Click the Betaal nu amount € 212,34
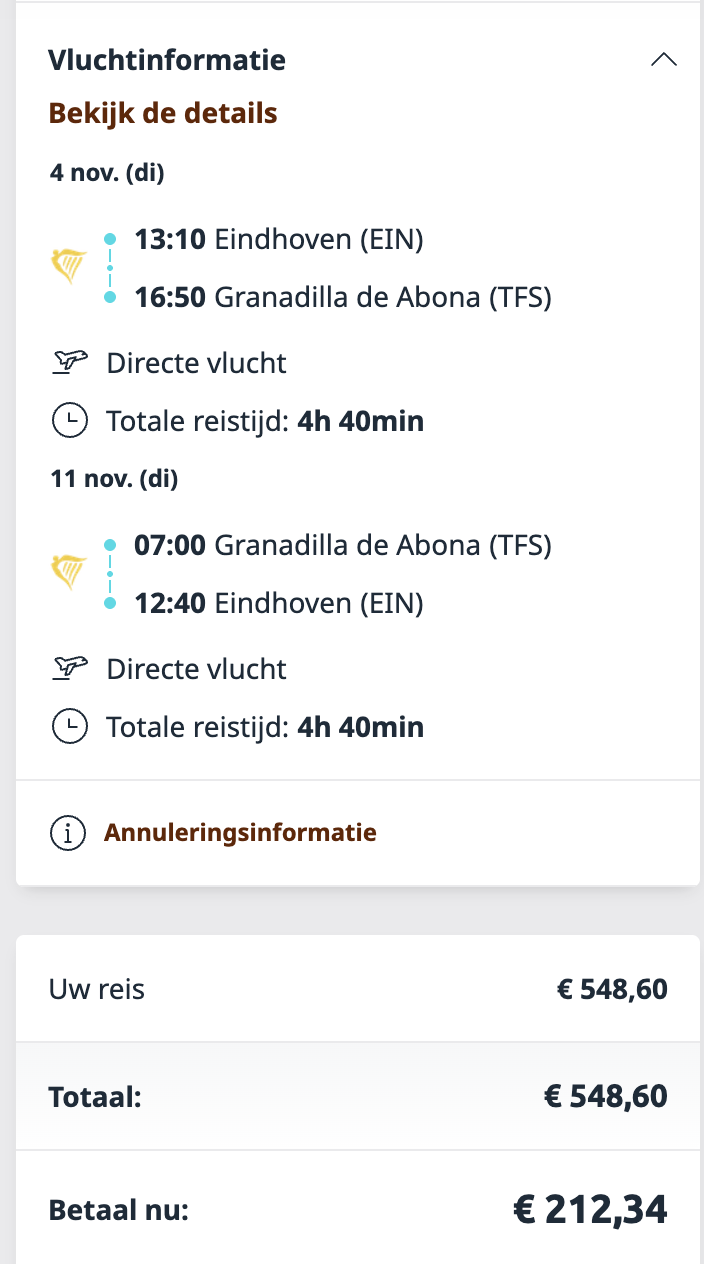Image resolution: width=704 pixels, height=1264 pixels. point(590,1210)
